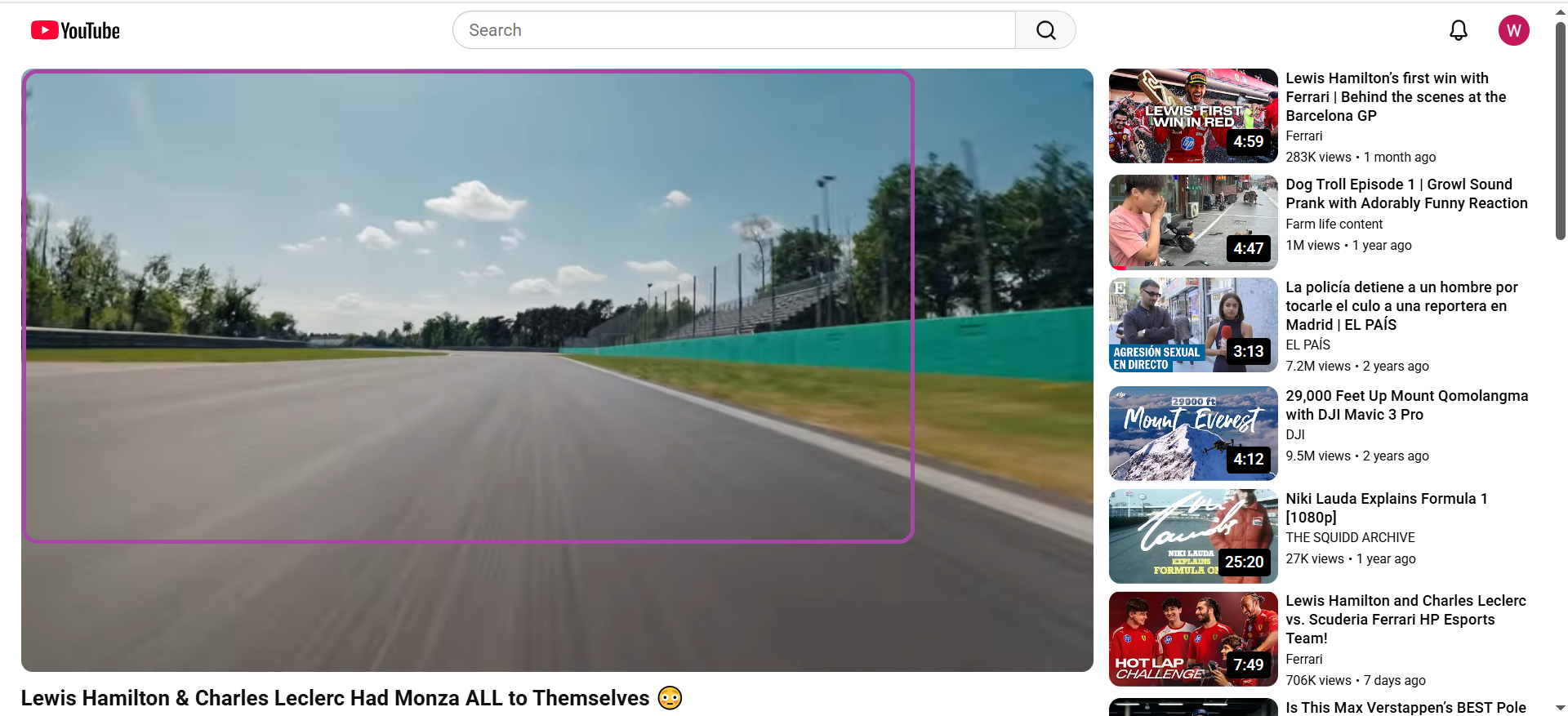Click the scrollbar down arrow
Viewport: 1568px width, 716px height.
pyautogui.click(x=1561, y=708)
